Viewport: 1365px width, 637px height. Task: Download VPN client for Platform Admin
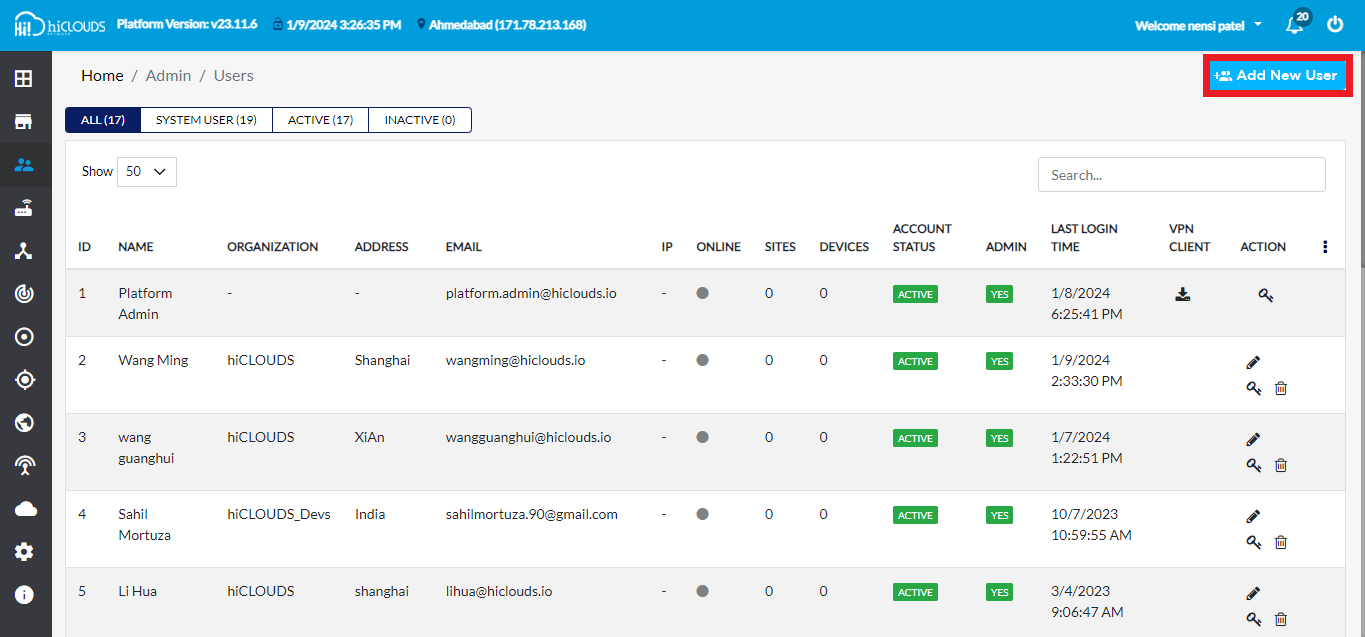point(1182,294)
